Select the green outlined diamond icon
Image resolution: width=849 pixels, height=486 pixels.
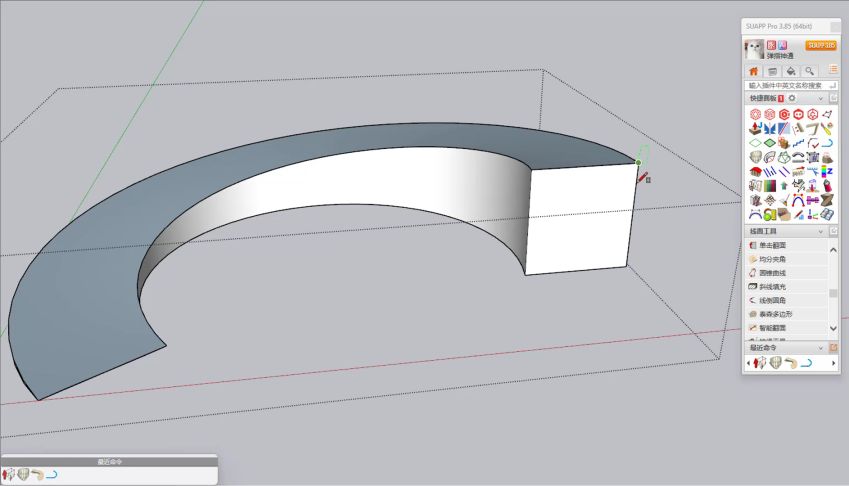(755, 143)
